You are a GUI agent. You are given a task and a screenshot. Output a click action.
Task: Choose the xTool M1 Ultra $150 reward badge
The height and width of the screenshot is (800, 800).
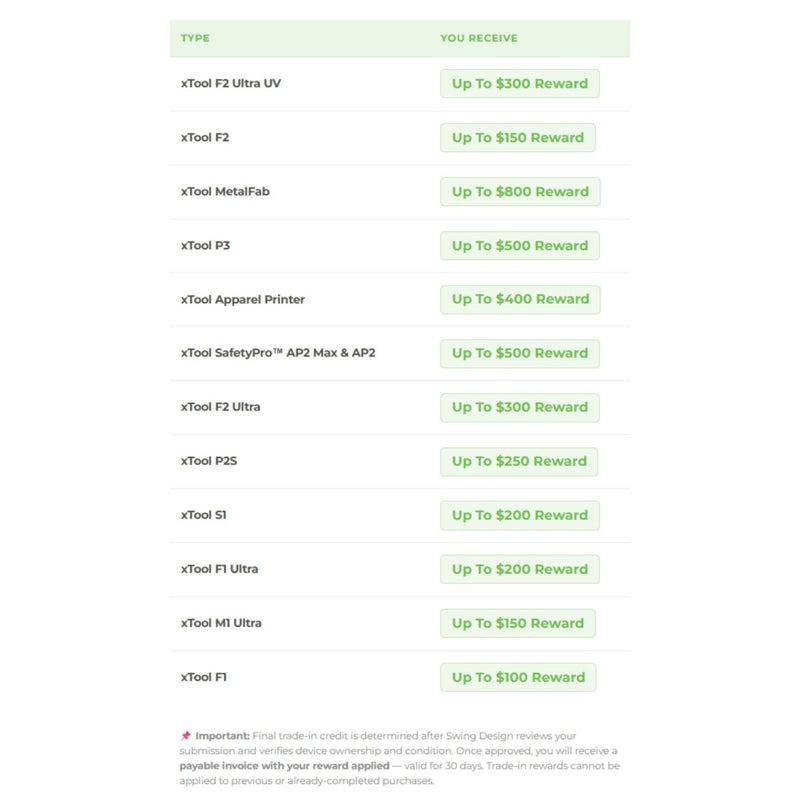(x=517, y=623)
